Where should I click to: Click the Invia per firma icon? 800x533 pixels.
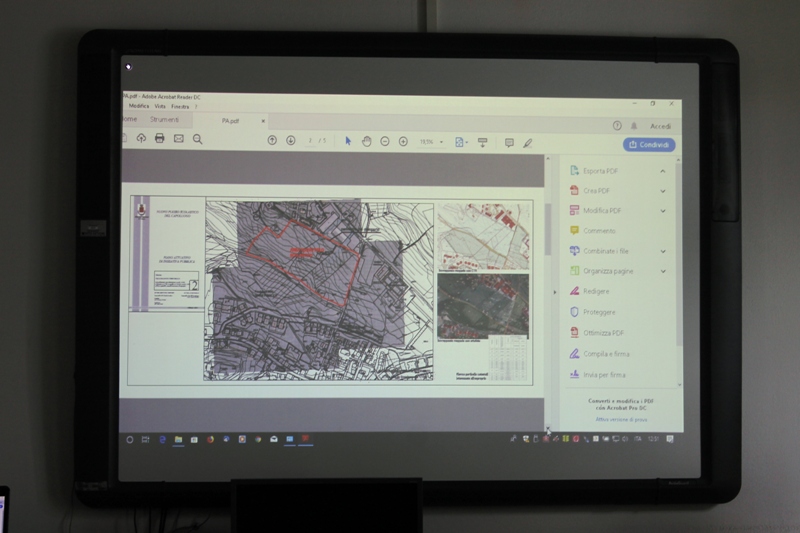click(x=574, y=374)
